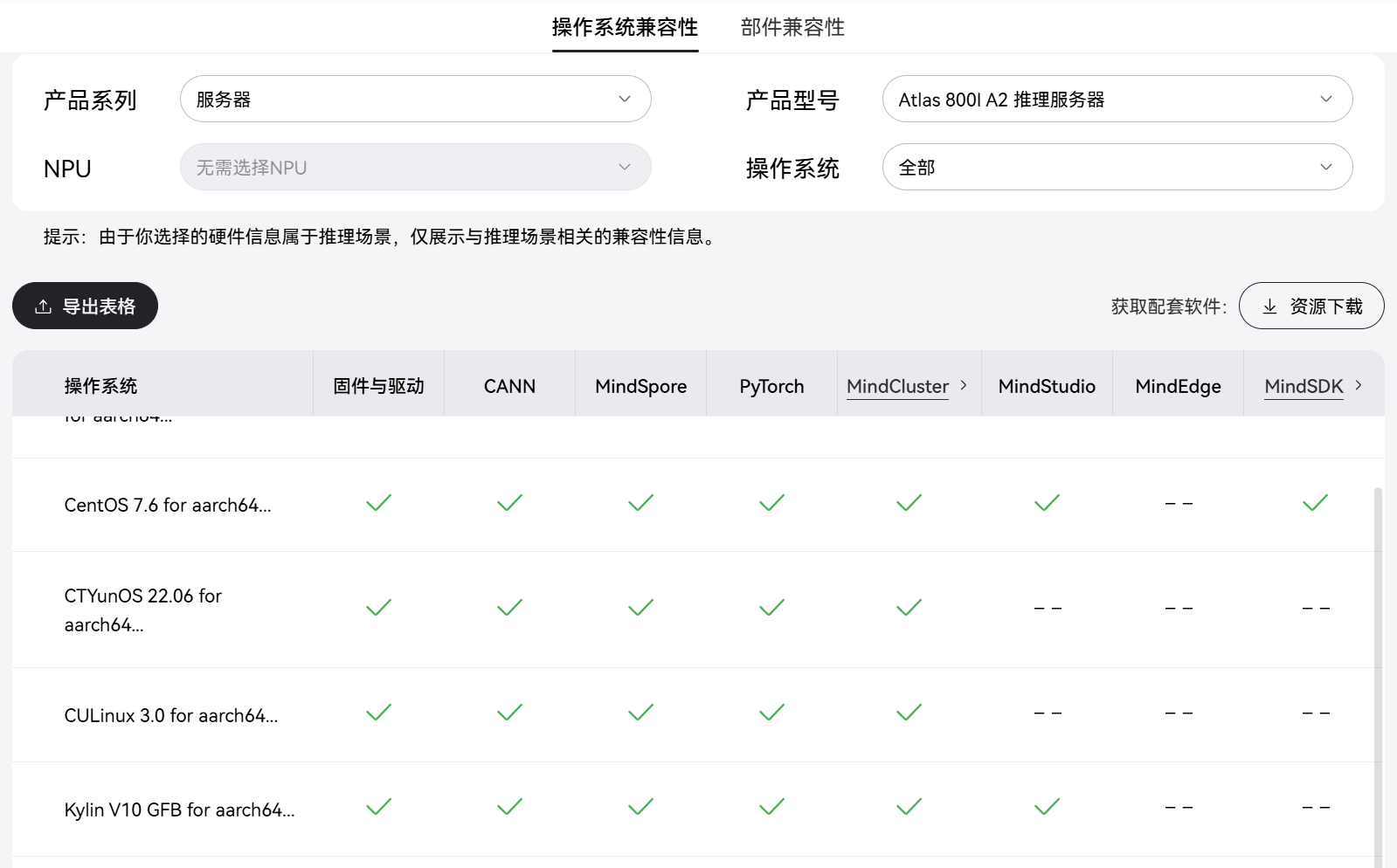The width and height of the screenshot is (1397, 868).
Task: Click CentOS 7.6 MindSDK checkmark
Action: [x=1315, y=503]
